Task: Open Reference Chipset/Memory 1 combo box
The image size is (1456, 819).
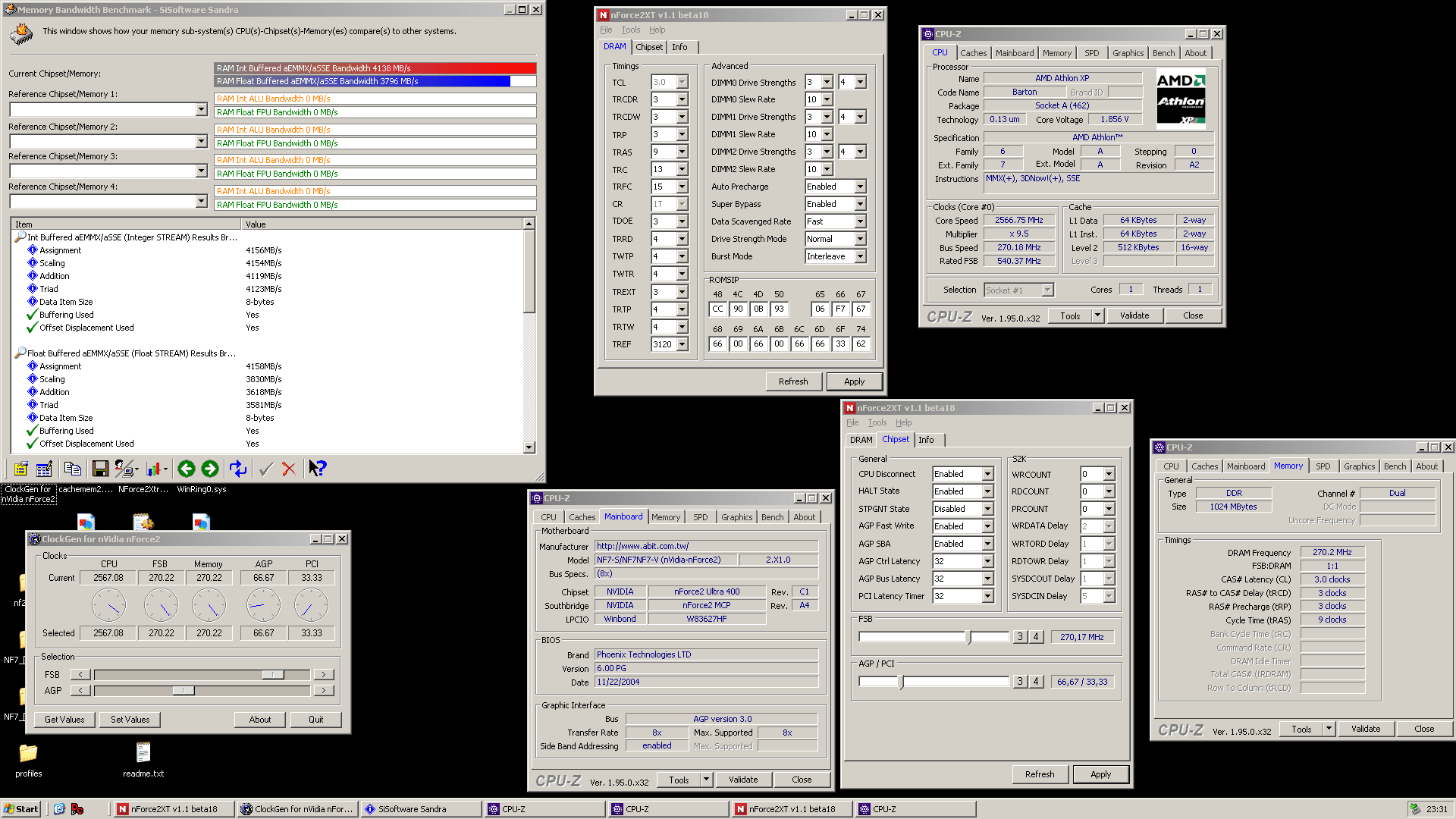Action: 201,110
